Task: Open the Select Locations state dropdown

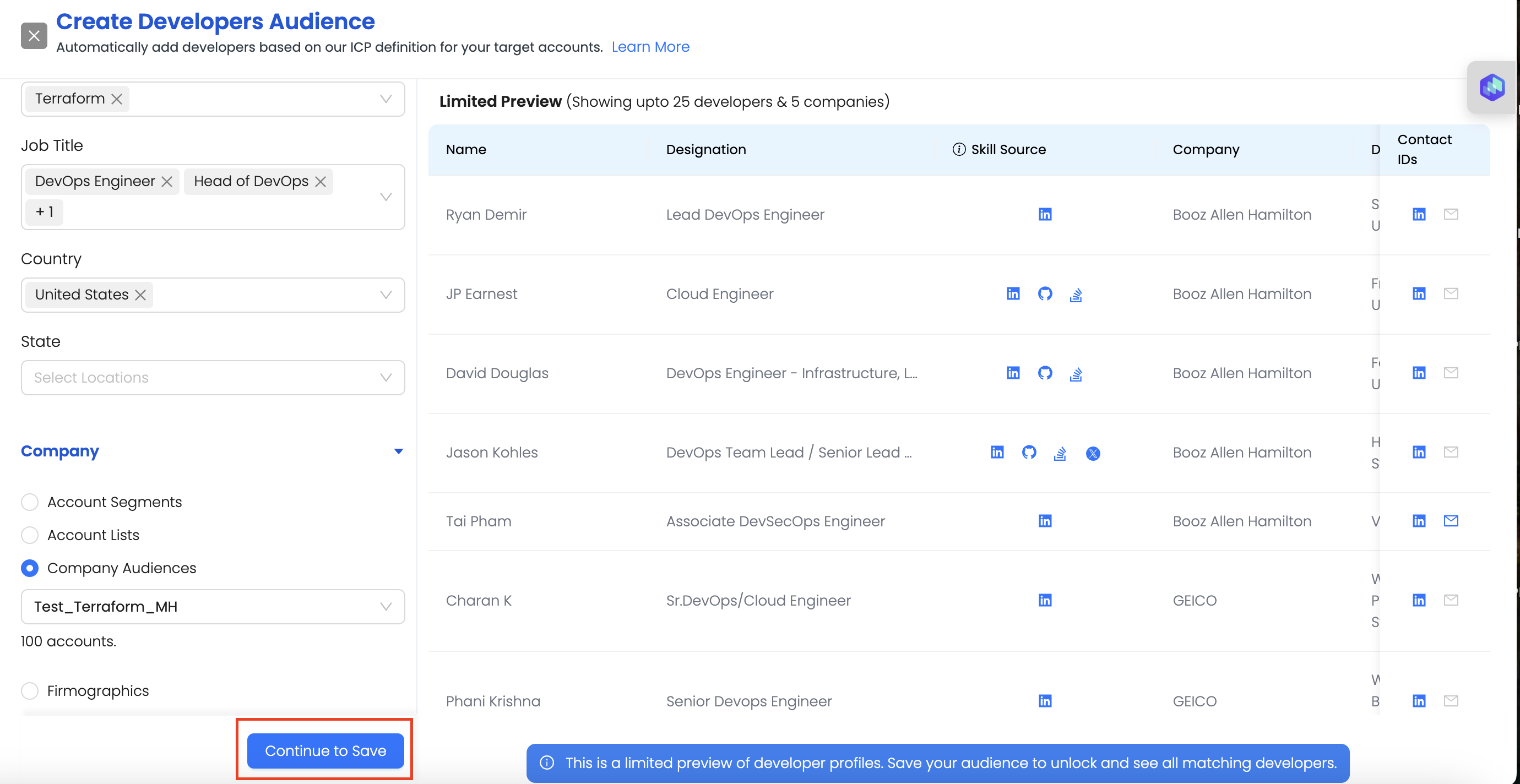Action: (213, 378)
